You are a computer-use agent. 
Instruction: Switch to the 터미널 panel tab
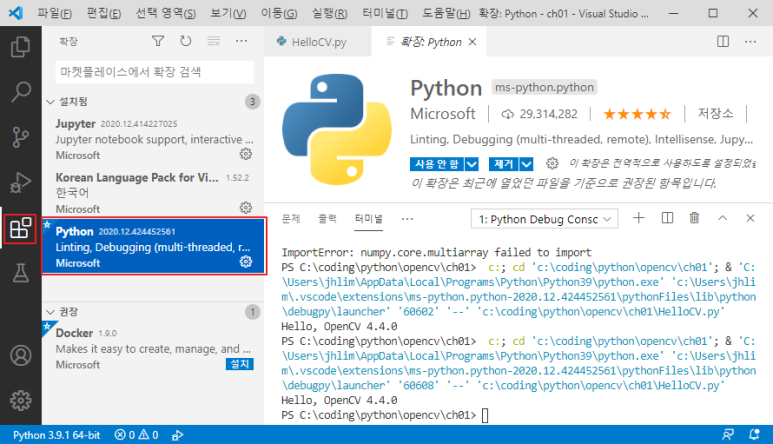pyautogui.click(x=369, y=219)
